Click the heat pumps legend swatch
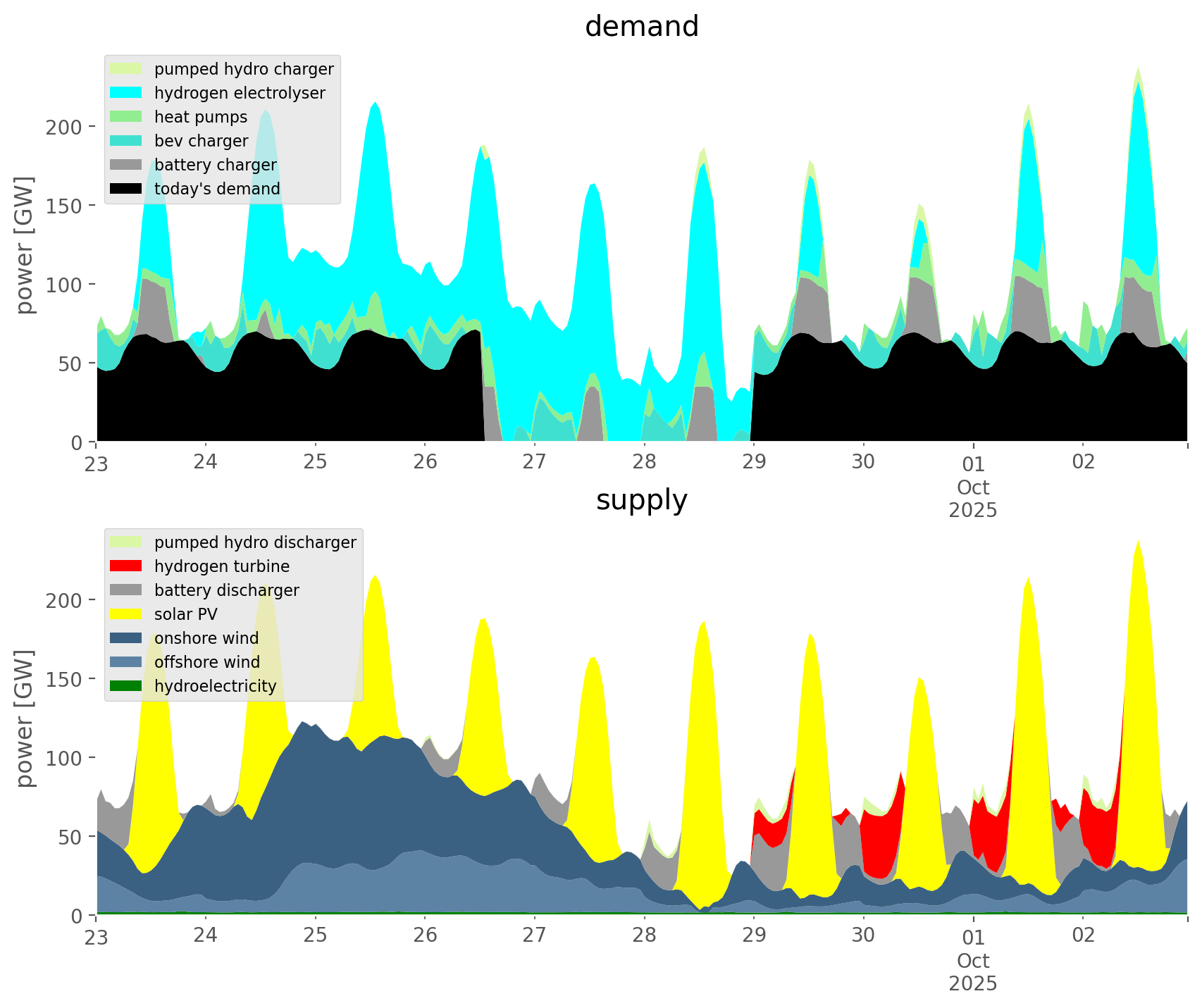 (127, 117)
